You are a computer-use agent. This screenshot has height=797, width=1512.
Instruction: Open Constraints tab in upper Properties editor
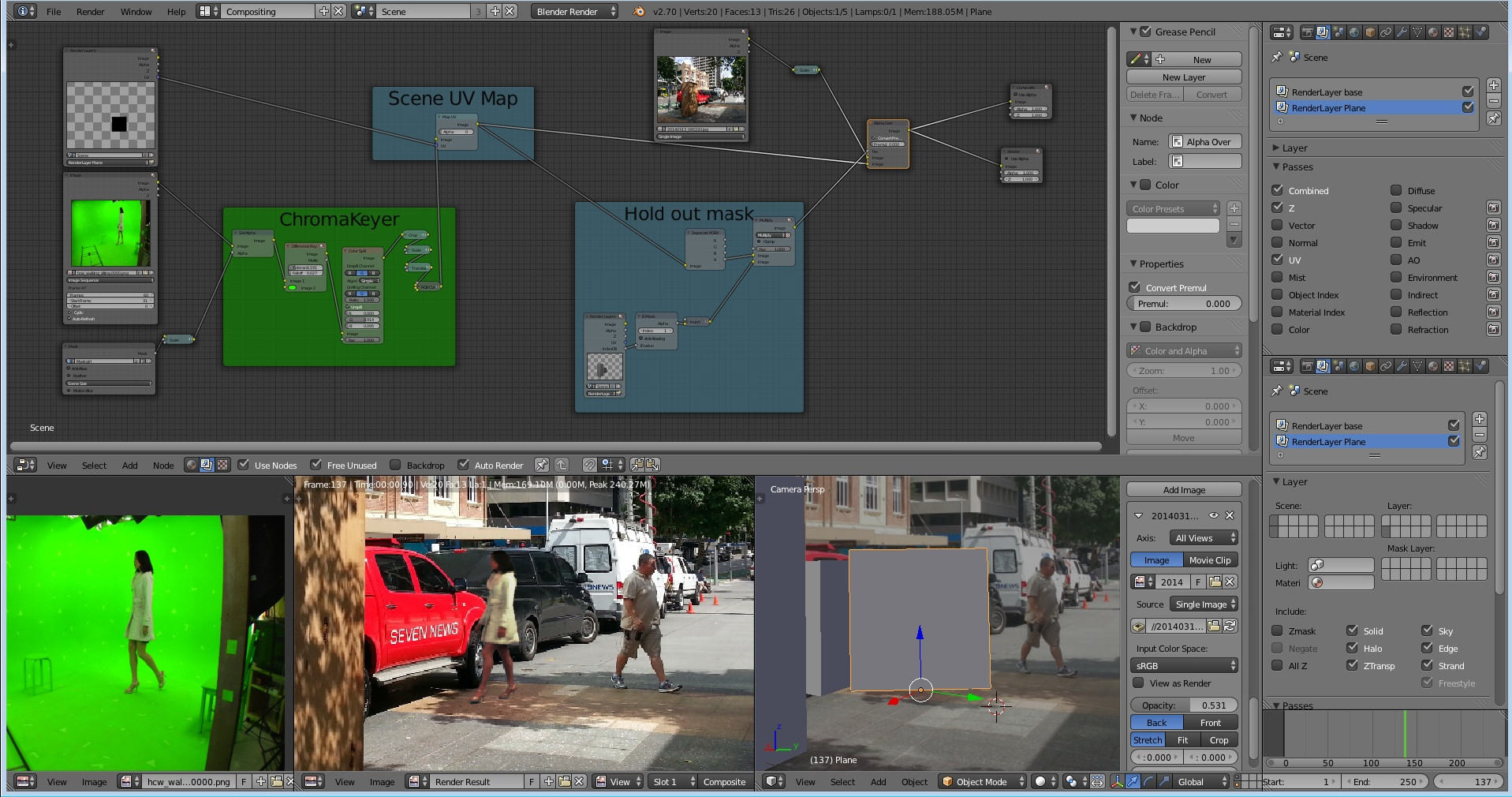click(x=1386, y=32)
